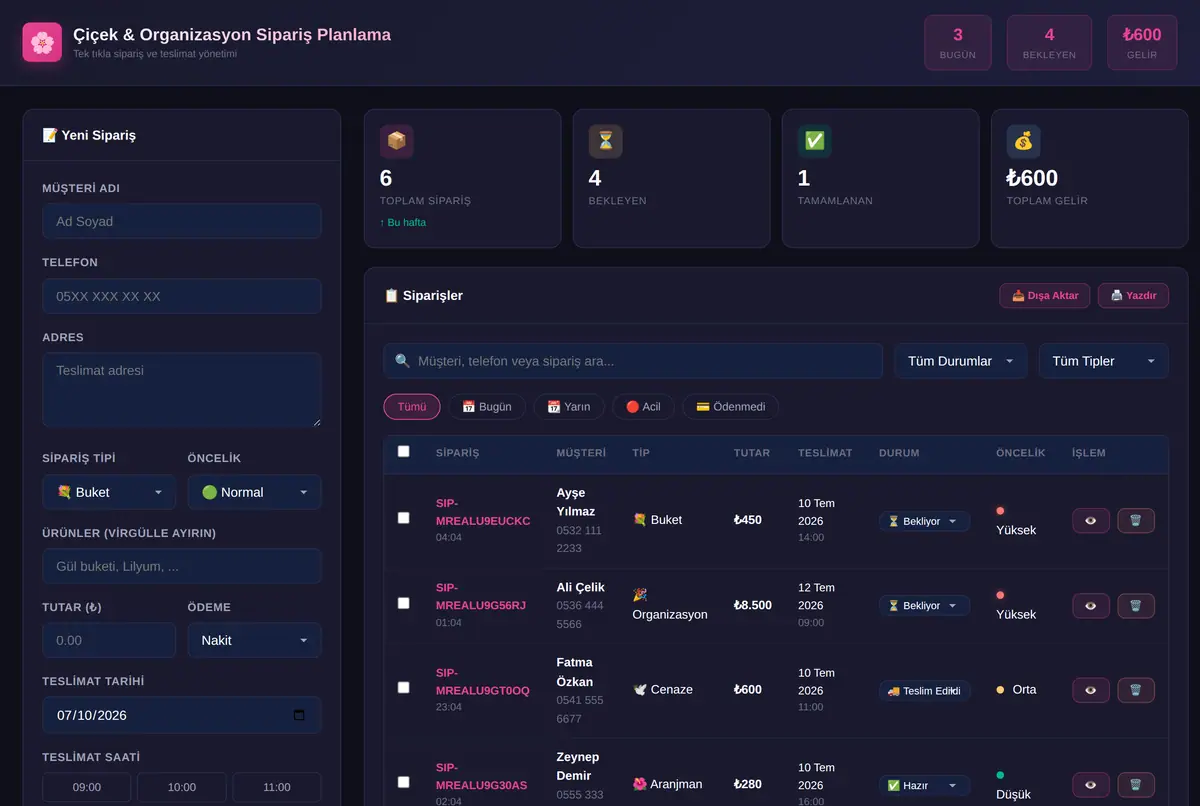The width and height of the screenshot is (1200, 806).
Task: Expand the Tüm Tipler filter dropdown
Action: coord(1104,361)
